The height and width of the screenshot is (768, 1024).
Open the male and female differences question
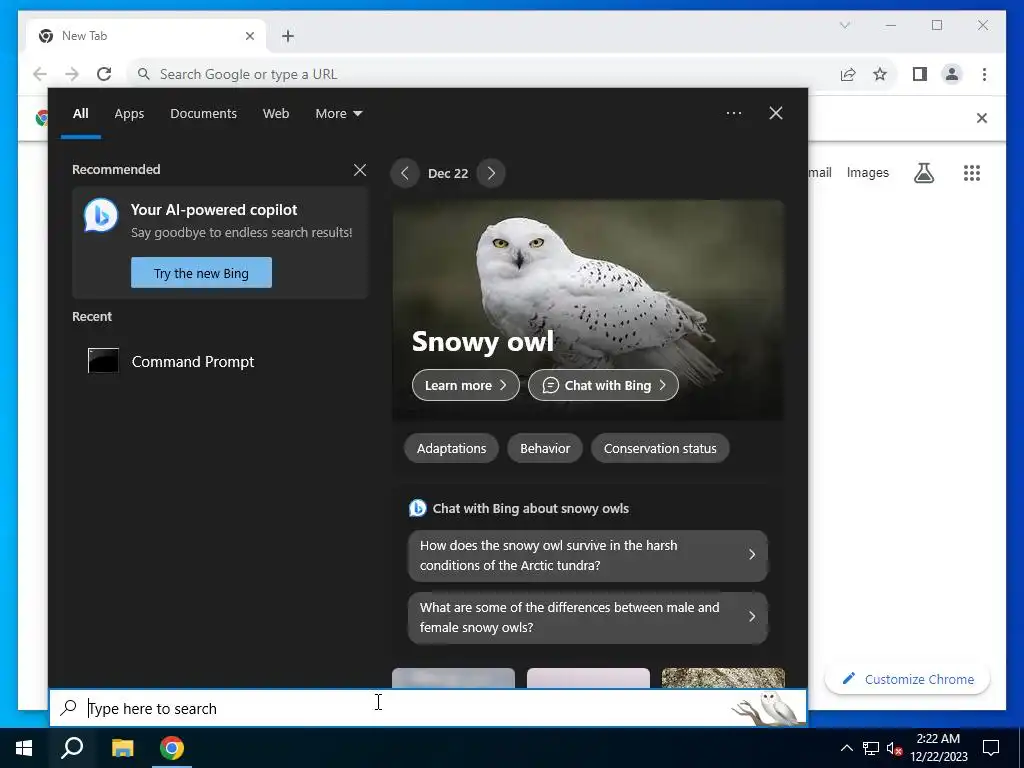[x=588, y=617]
